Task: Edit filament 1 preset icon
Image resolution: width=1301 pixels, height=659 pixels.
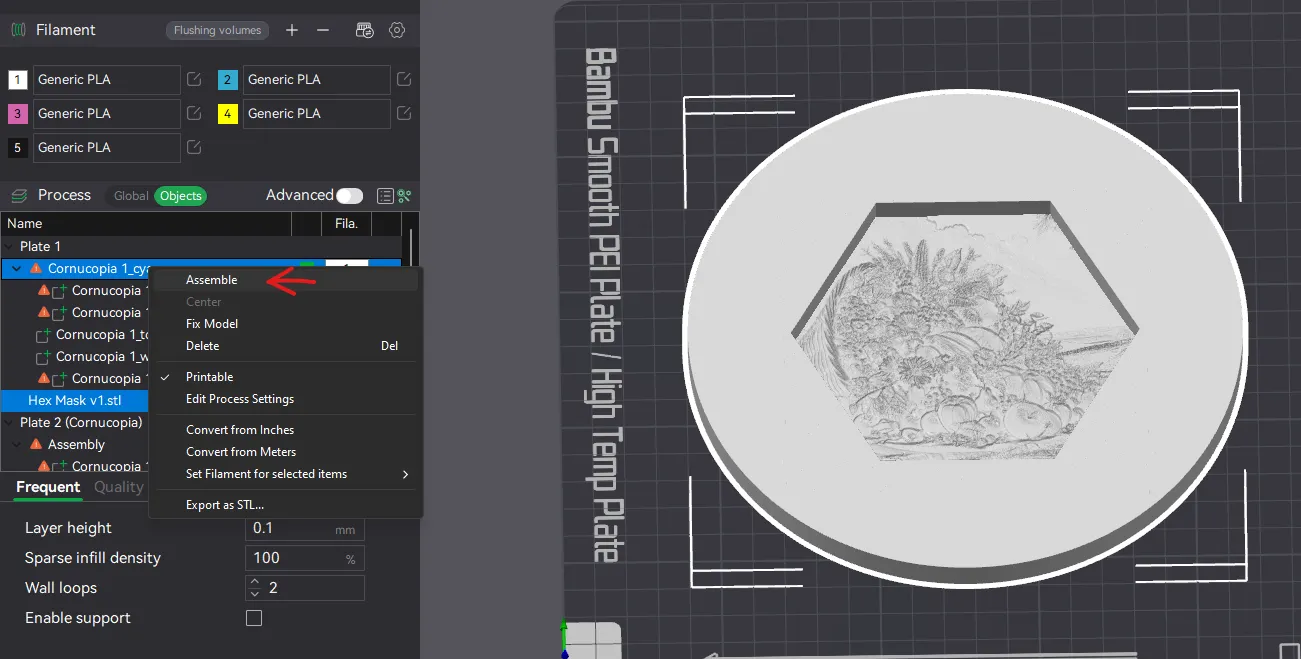Action: 195,79
